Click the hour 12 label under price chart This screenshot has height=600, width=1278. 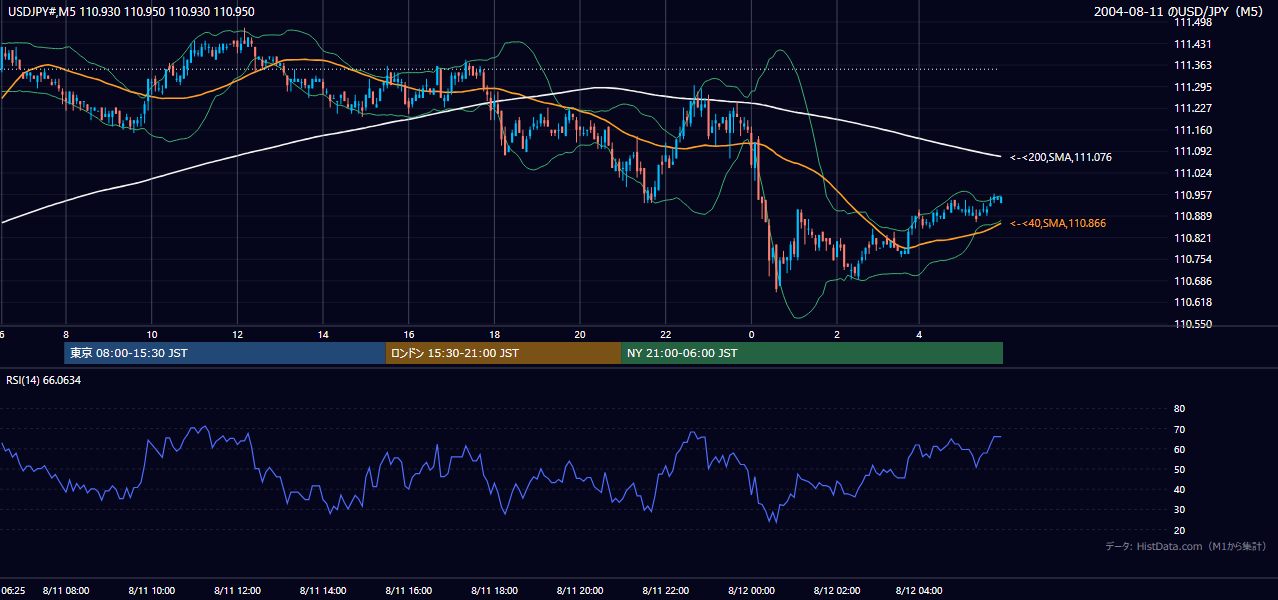coord(237,334)
